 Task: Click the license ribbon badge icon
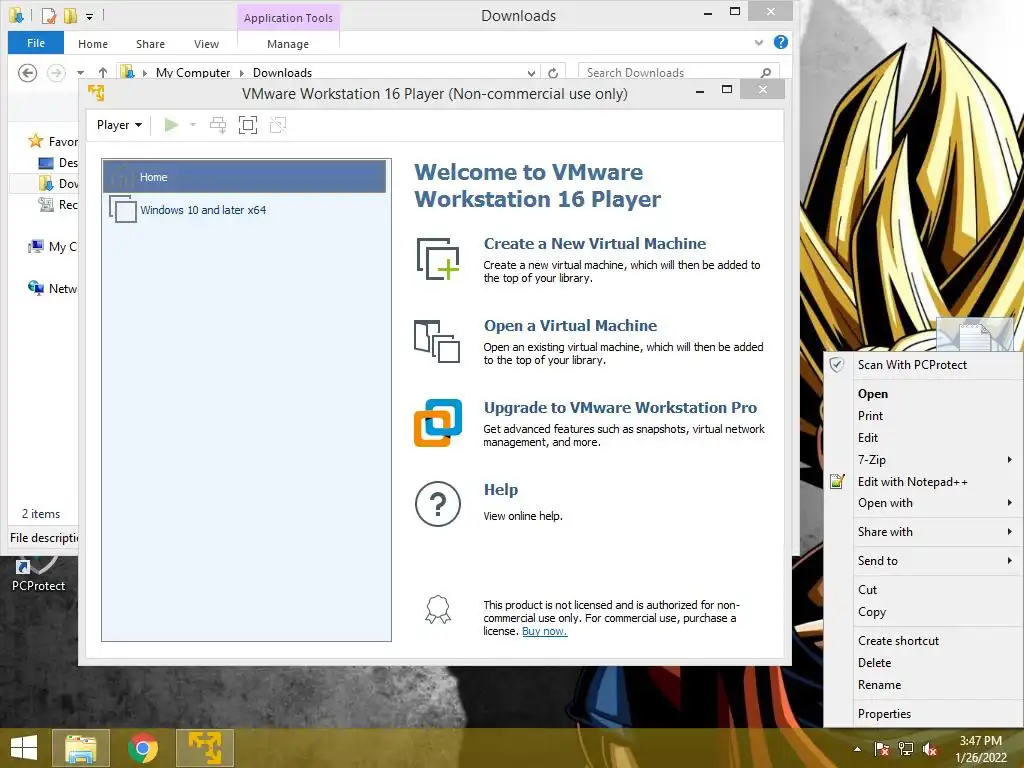(438, 609)
